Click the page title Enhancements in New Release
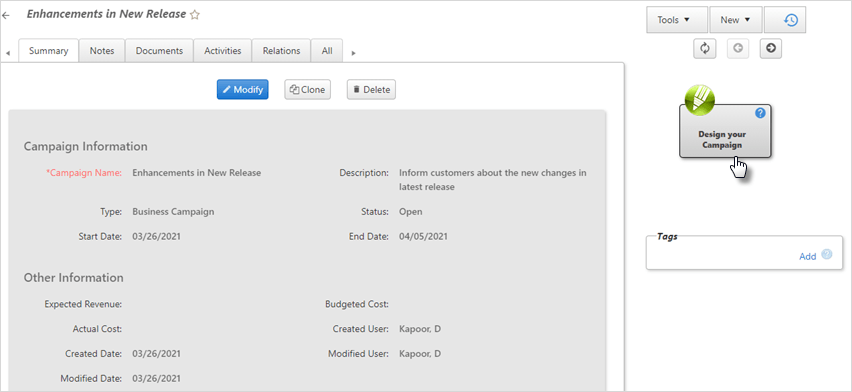Screen dimensions: 852x392 pyautogui.click(x=106, y=14)
